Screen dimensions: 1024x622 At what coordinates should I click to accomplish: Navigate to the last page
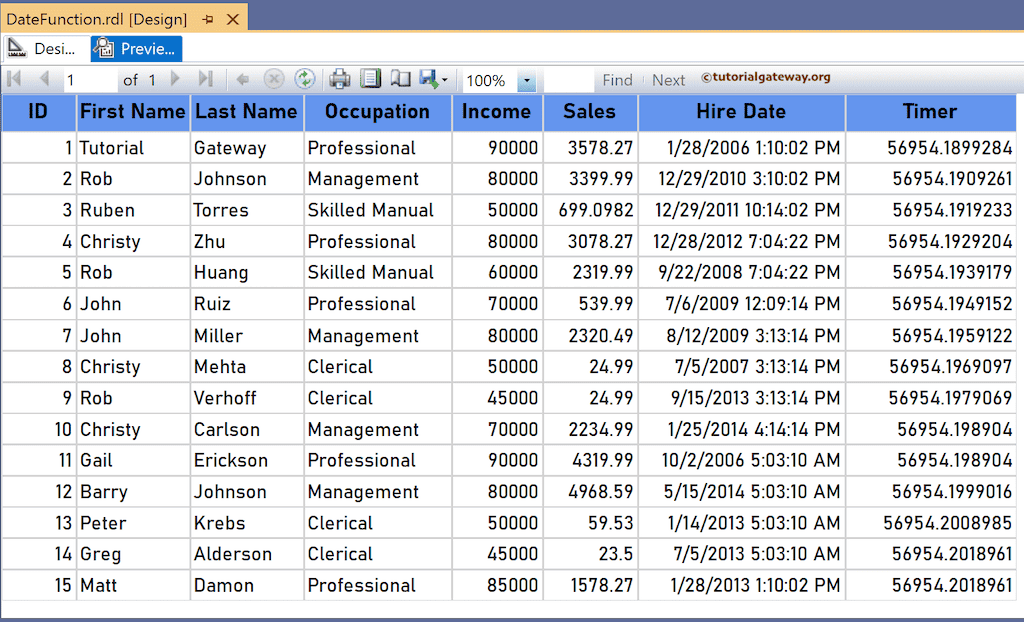206,80
